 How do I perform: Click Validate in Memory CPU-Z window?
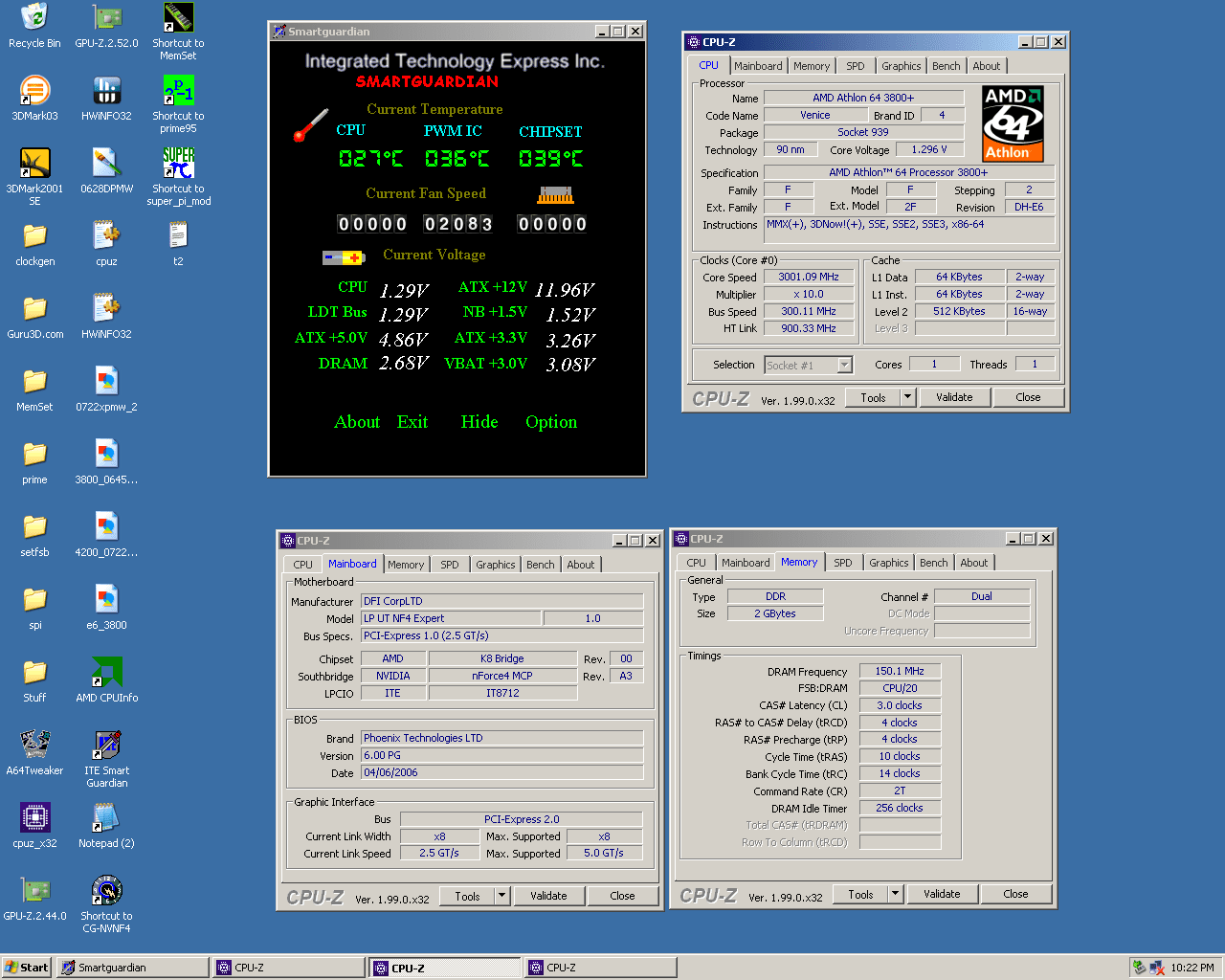pos(942,894)
